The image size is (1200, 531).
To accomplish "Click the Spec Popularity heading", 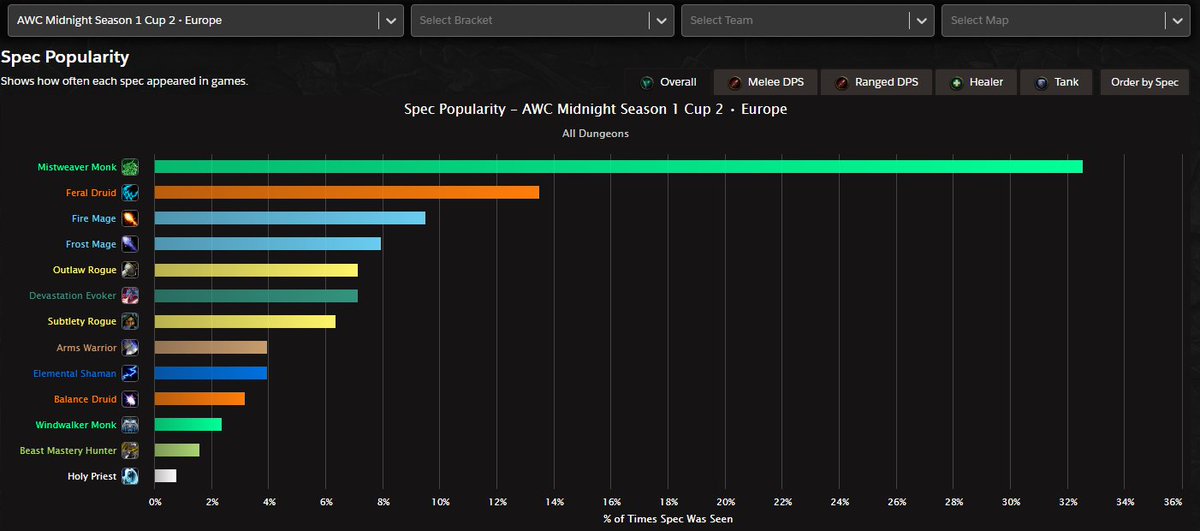I will 65,58.
